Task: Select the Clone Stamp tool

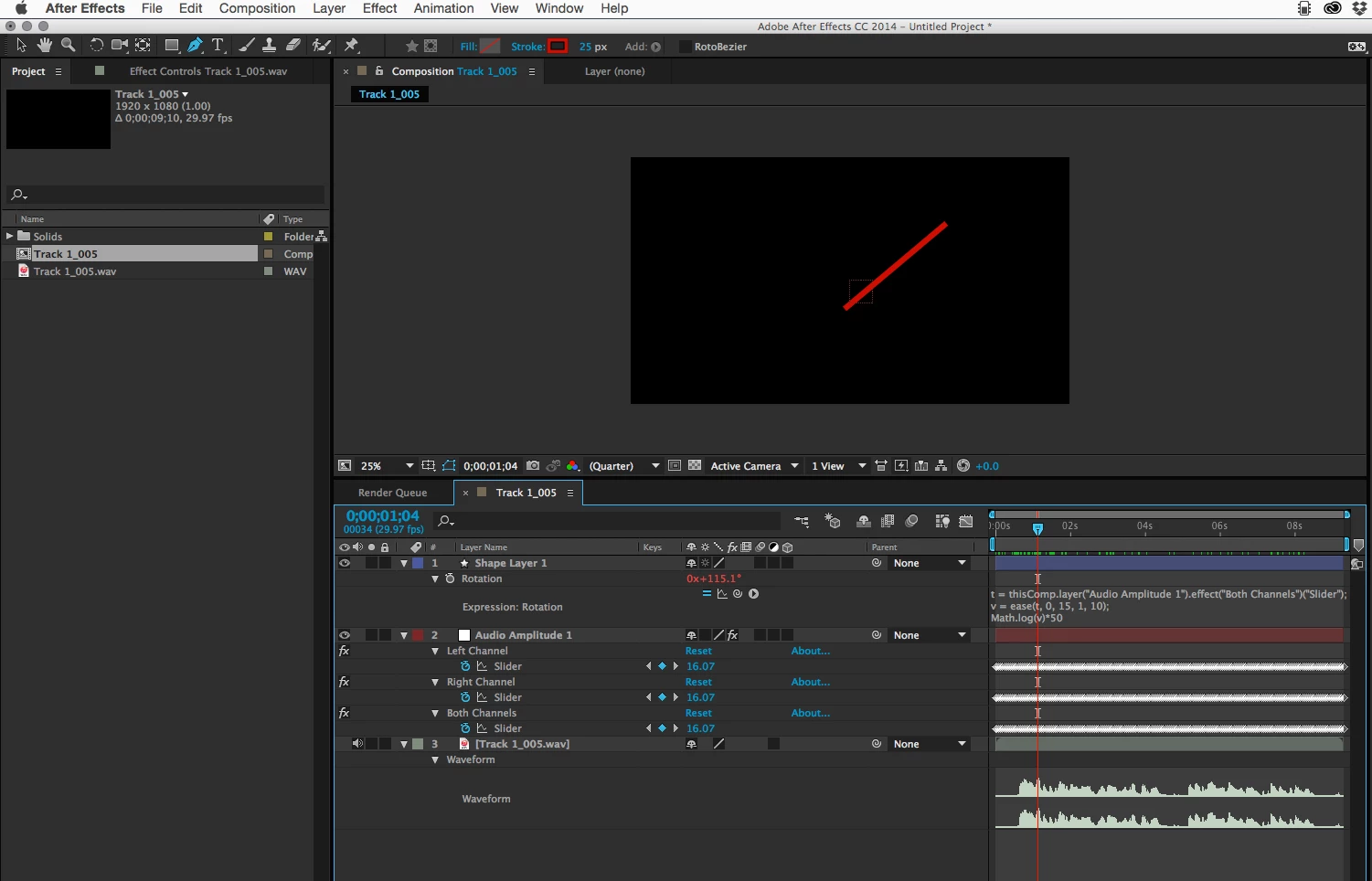Action: click(x=269, y=45)
